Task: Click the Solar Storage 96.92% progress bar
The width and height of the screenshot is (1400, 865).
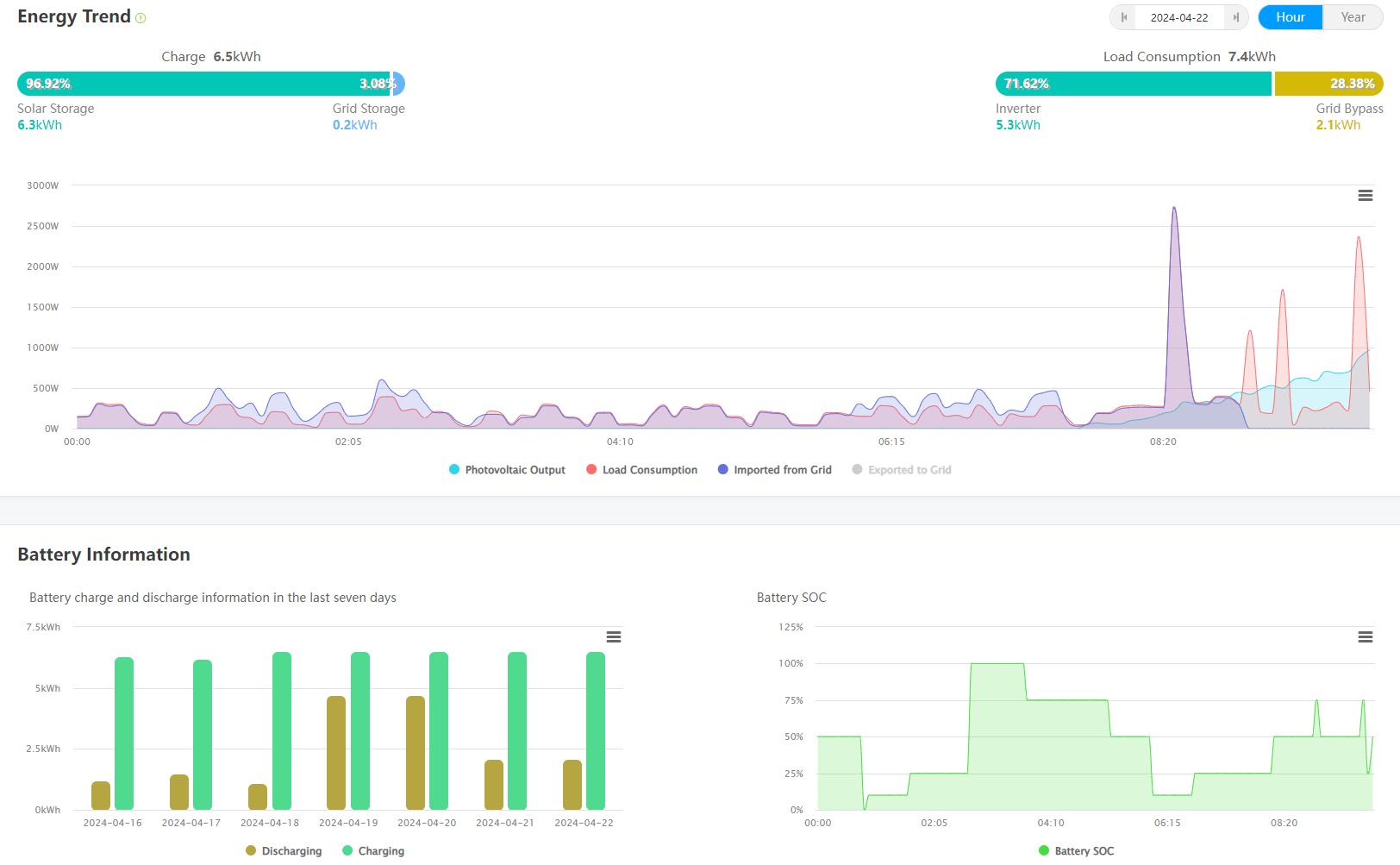Action: click(x=203, y=84)
